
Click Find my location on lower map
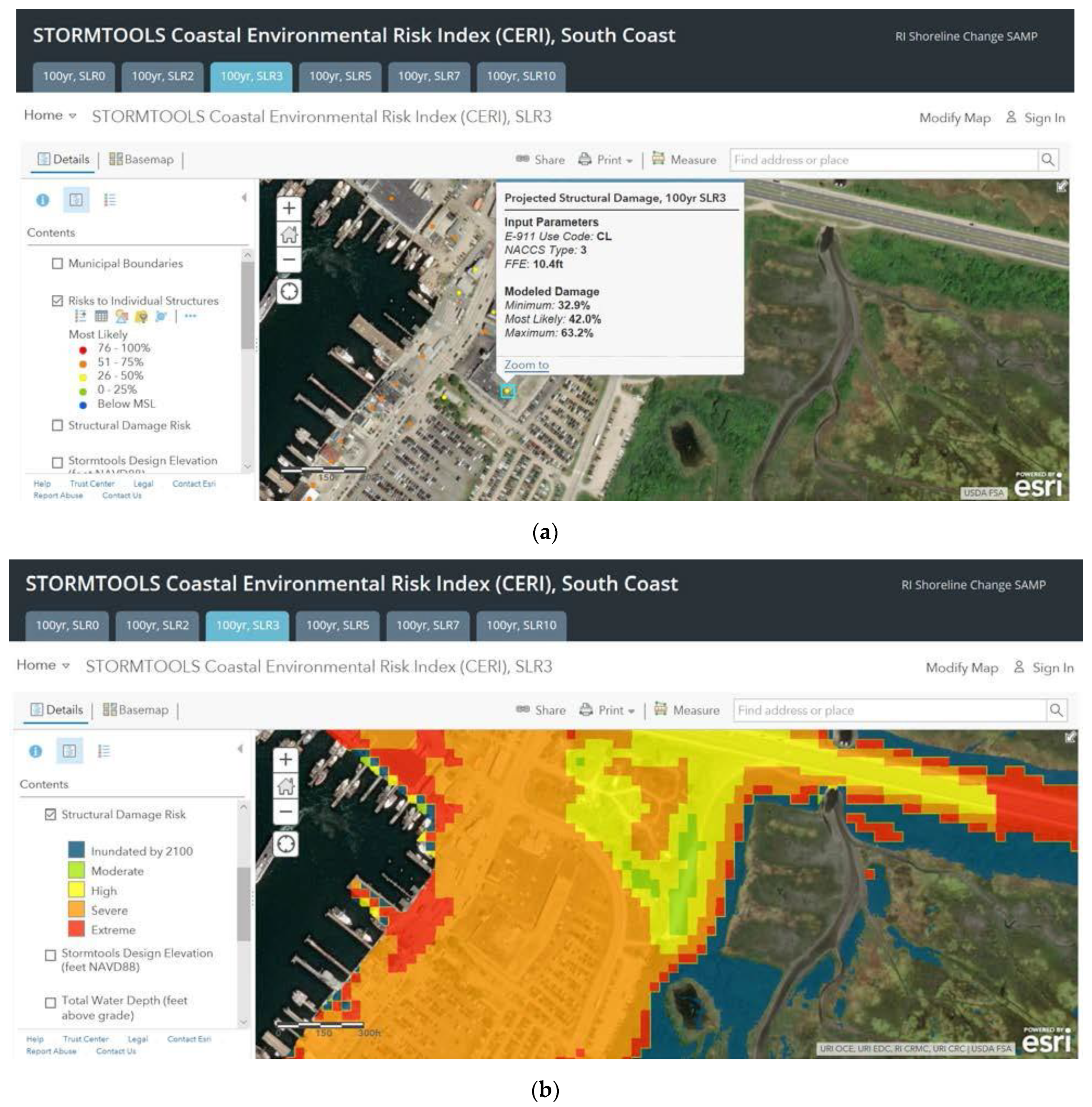pyautogui.click(x=285, y=843)
